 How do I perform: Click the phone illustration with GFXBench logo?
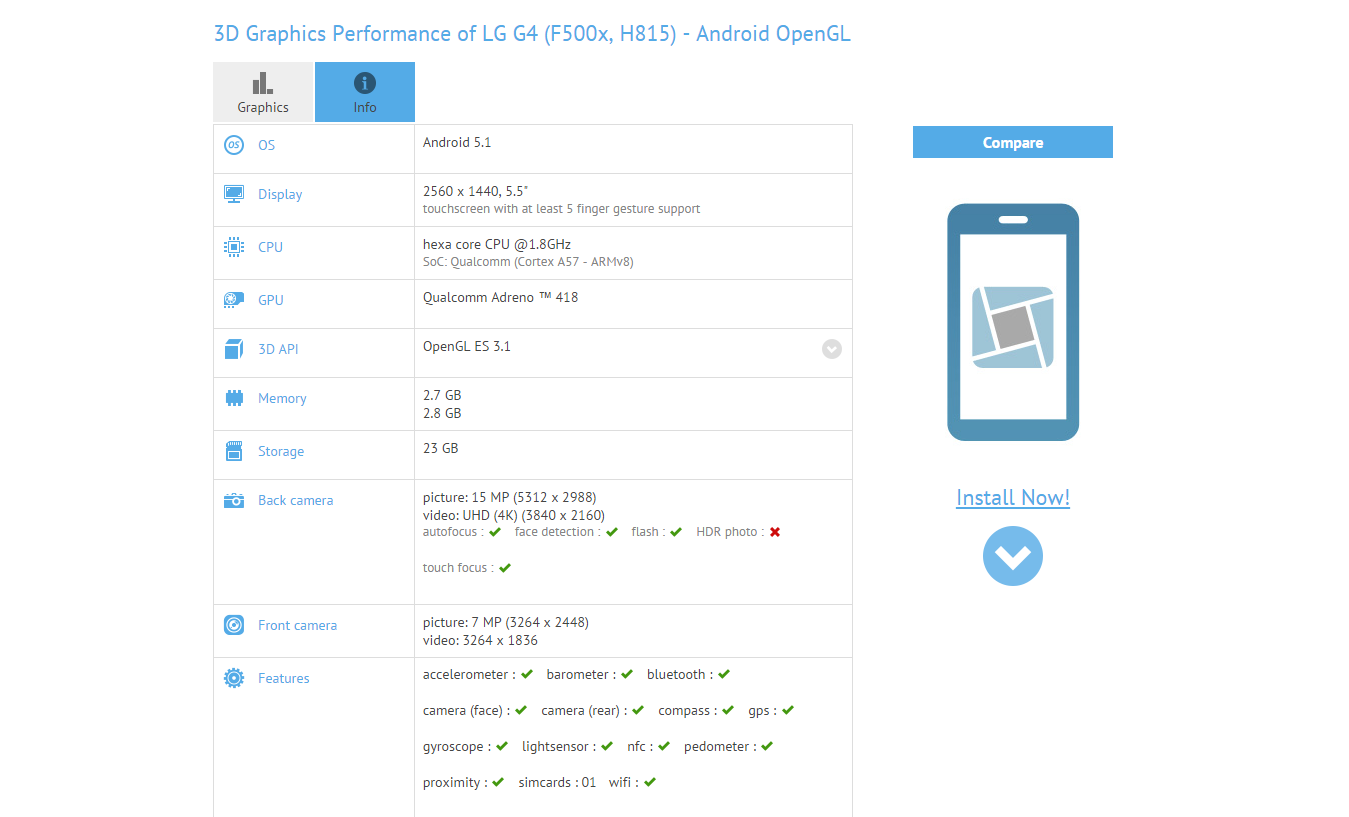click(1013, 322)
